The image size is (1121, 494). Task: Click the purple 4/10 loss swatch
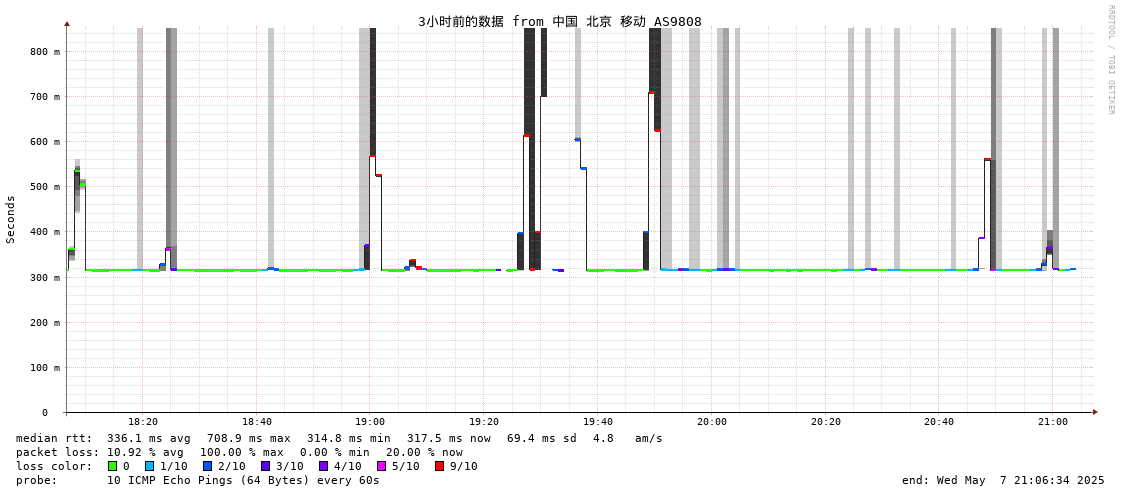(x=323, y=466)
